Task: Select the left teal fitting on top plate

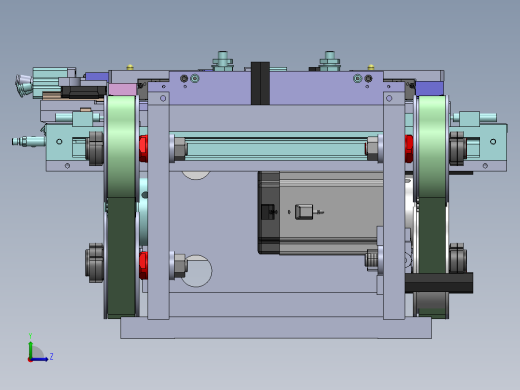Action: click(x=223, y=61)
